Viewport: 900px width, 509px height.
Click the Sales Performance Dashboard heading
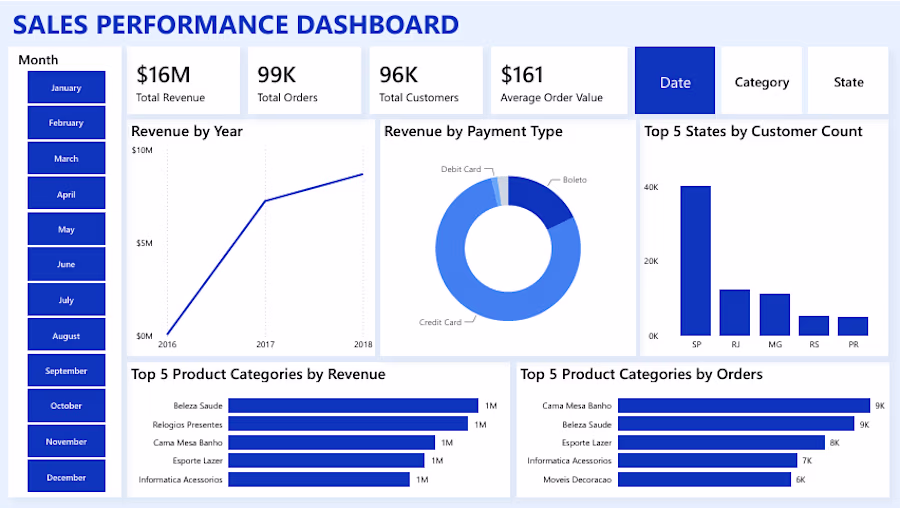(x=236, y=25)
